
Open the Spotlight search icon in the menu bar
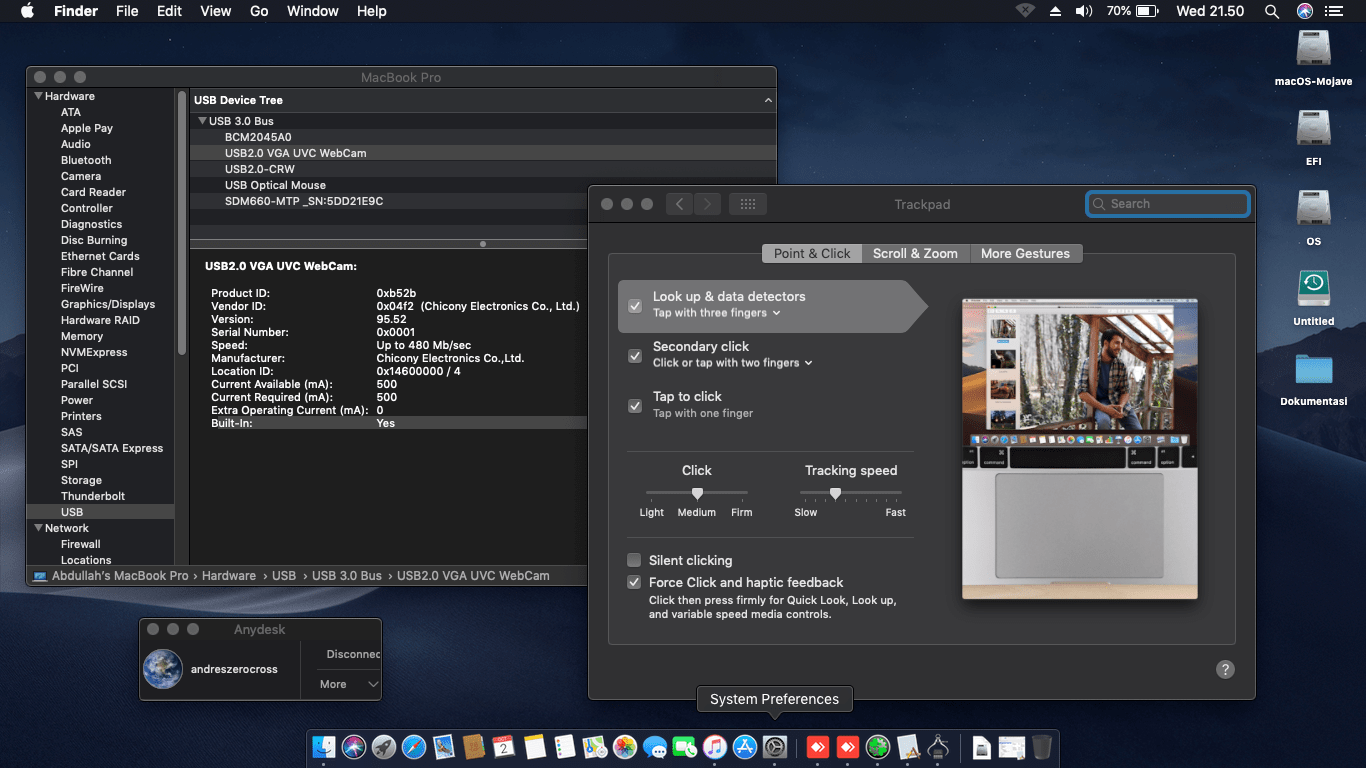tap(1271, 11)
